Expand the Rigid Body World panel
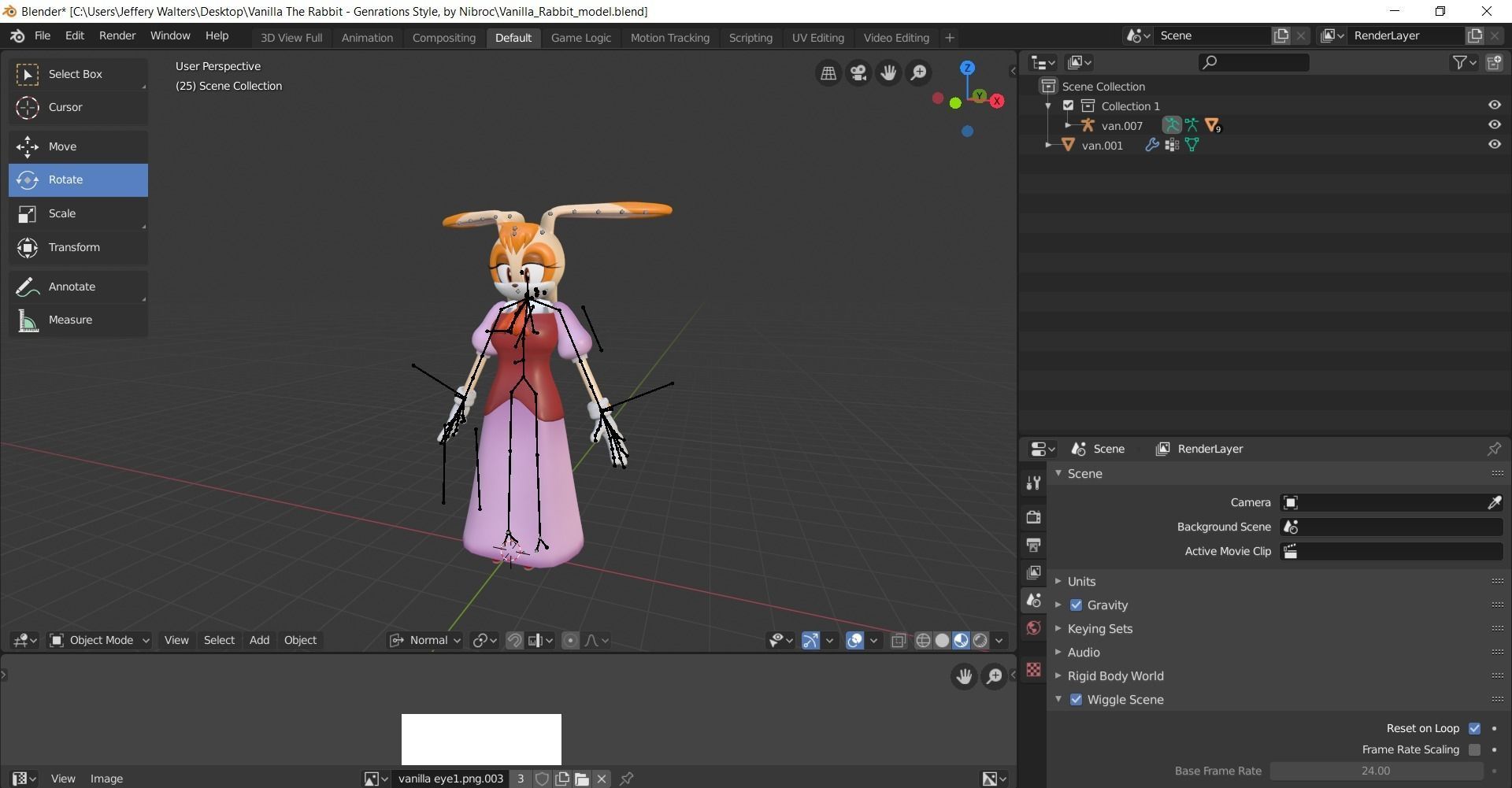Screen dimensions: 1512x788 [x=1115, y=676]
